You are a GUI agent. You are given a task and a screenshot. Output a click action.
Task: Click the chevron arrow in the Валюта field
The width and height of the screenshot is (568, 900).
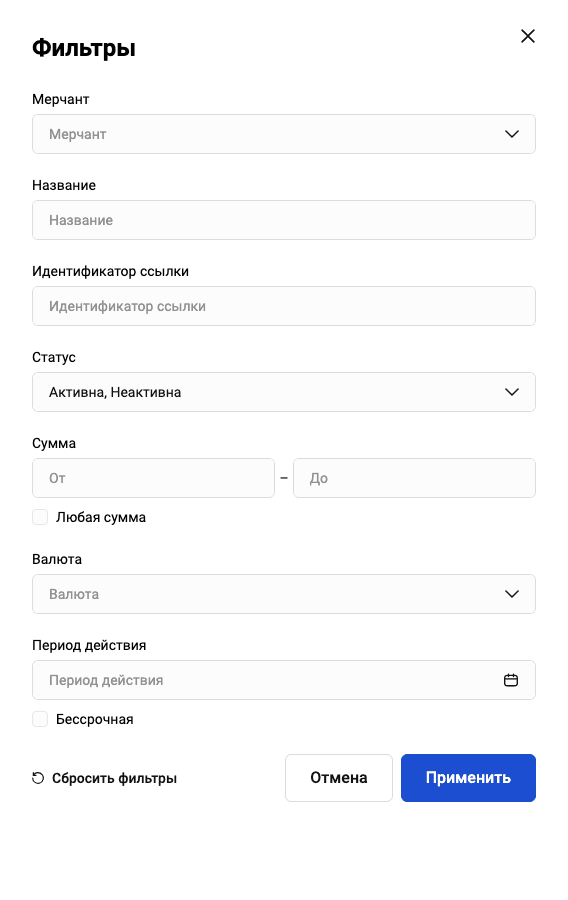[512, 594]
